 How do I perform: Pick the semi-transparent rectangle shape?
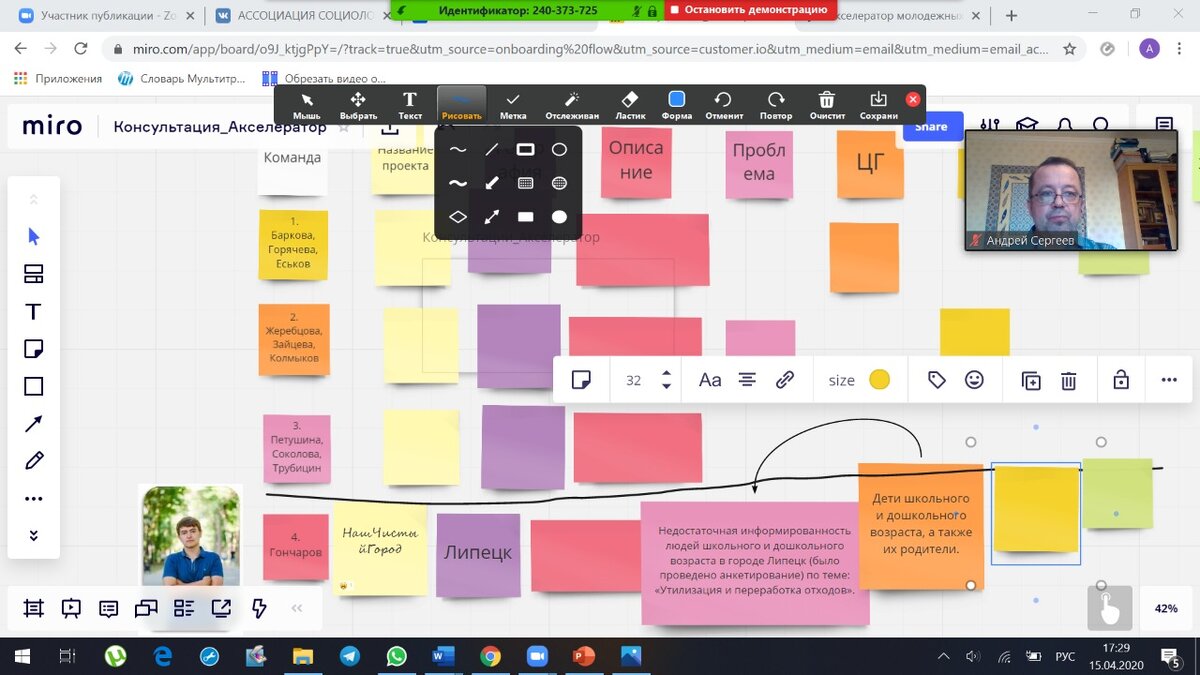(525, 183)
